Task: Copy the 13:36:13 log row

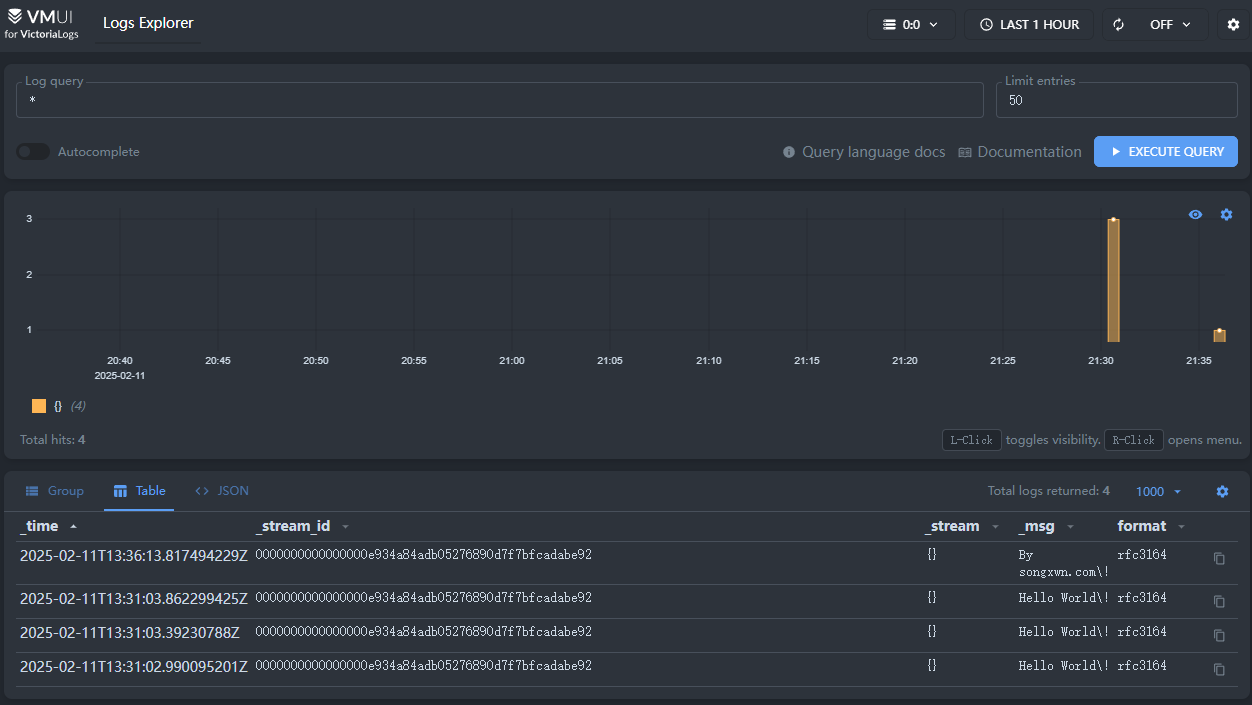Action: coord(1219,559)
